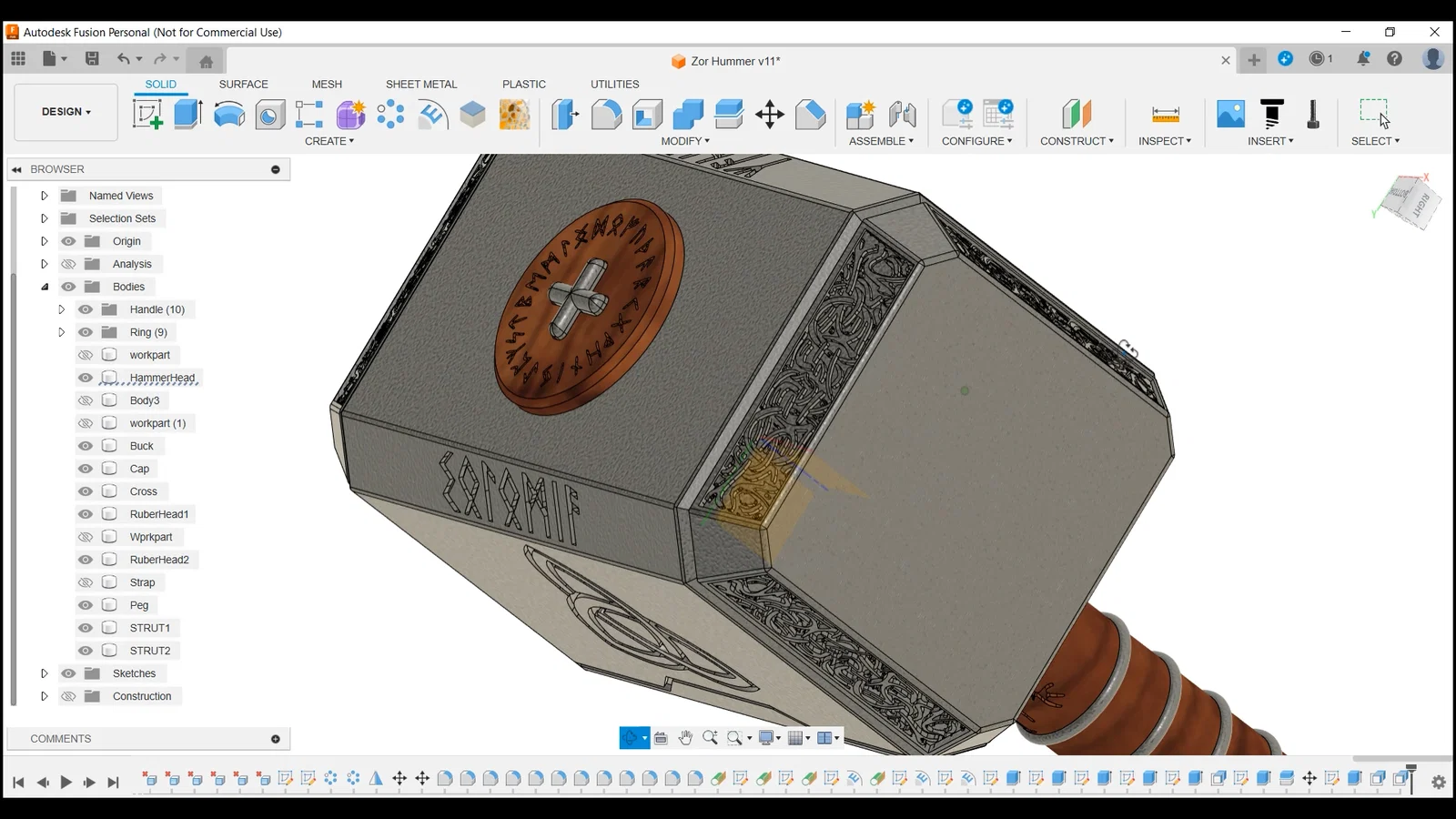This screenshot has width=1456, height=819.
Task: Open the SELECT menu
Action: point(1375,141)
